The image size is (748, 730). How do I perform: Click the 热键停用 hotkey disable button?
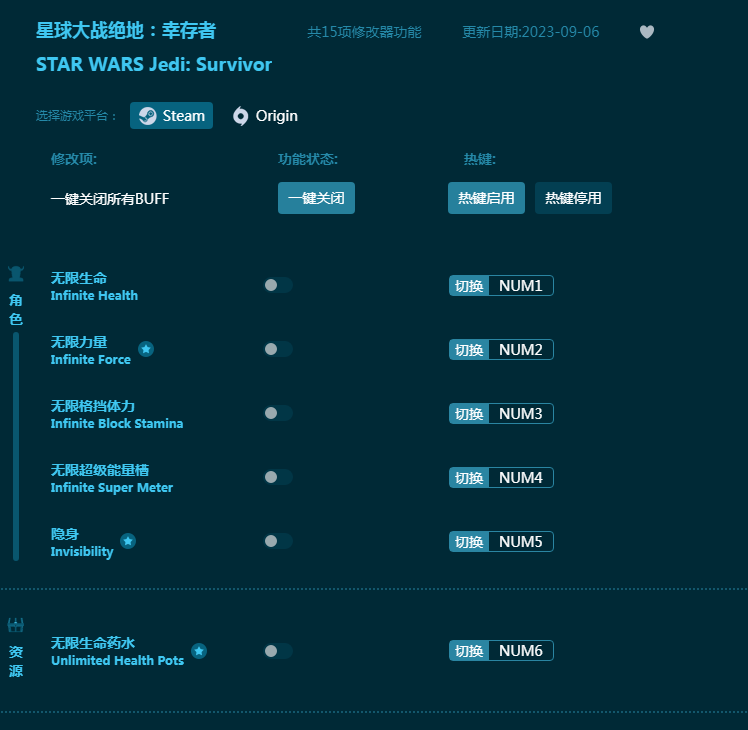(573, 198)
